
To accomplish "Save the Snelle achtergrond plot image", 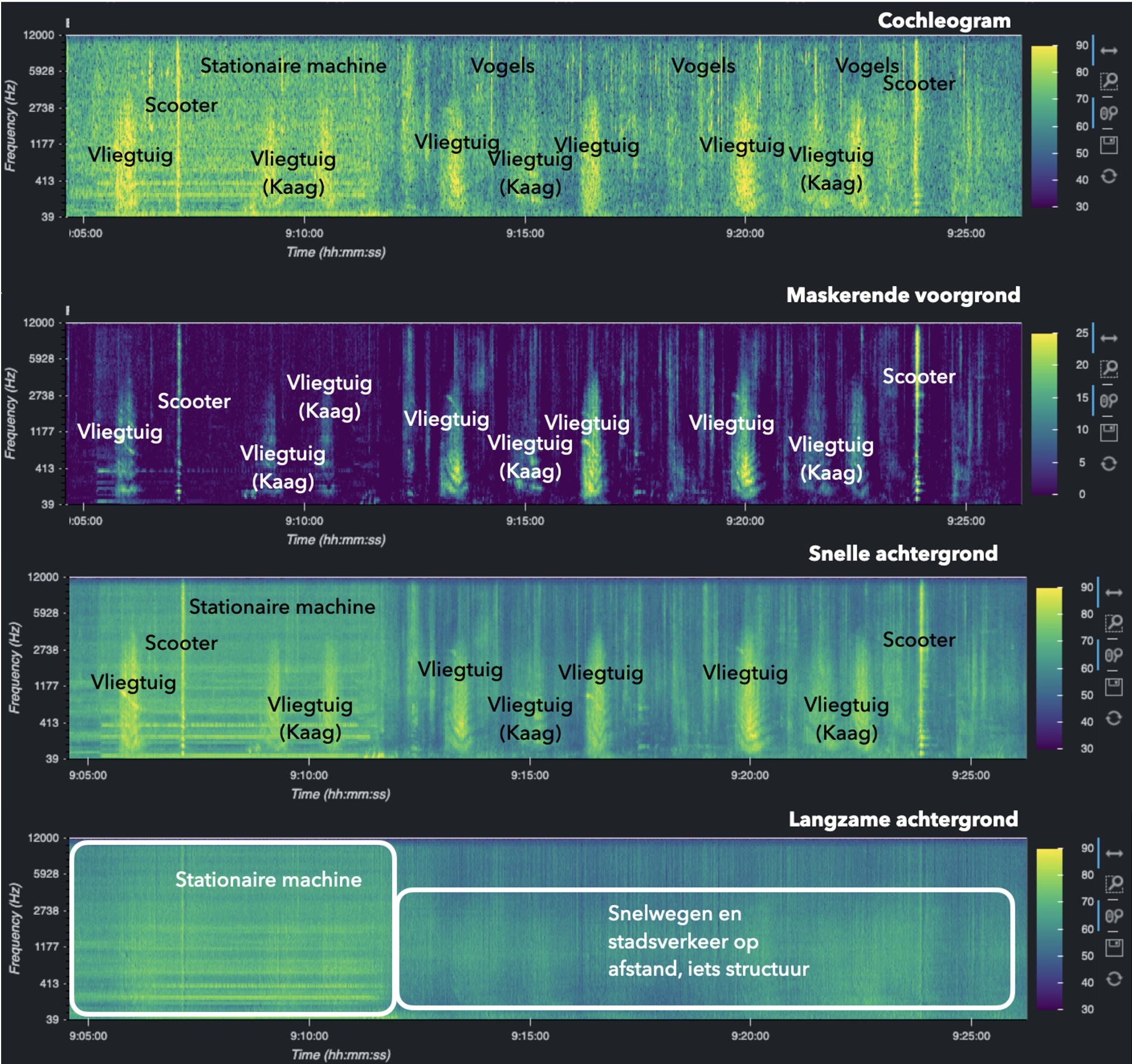I will (x=1114, y=687).
